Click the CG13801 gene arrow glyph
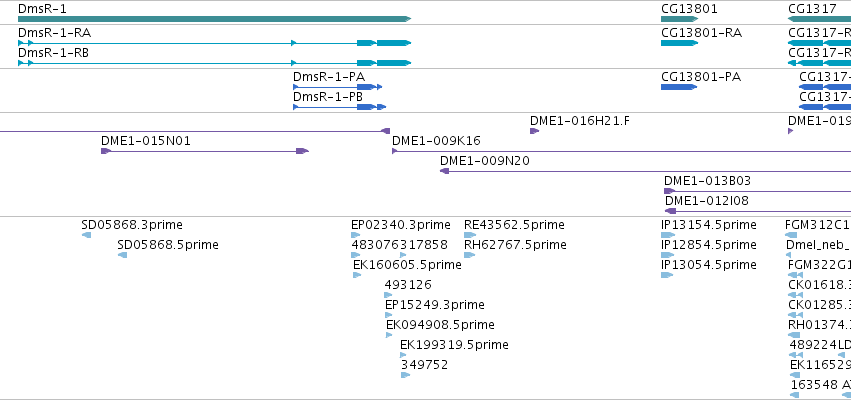Viewport: 851px width, 400px height. pos(679,19)
